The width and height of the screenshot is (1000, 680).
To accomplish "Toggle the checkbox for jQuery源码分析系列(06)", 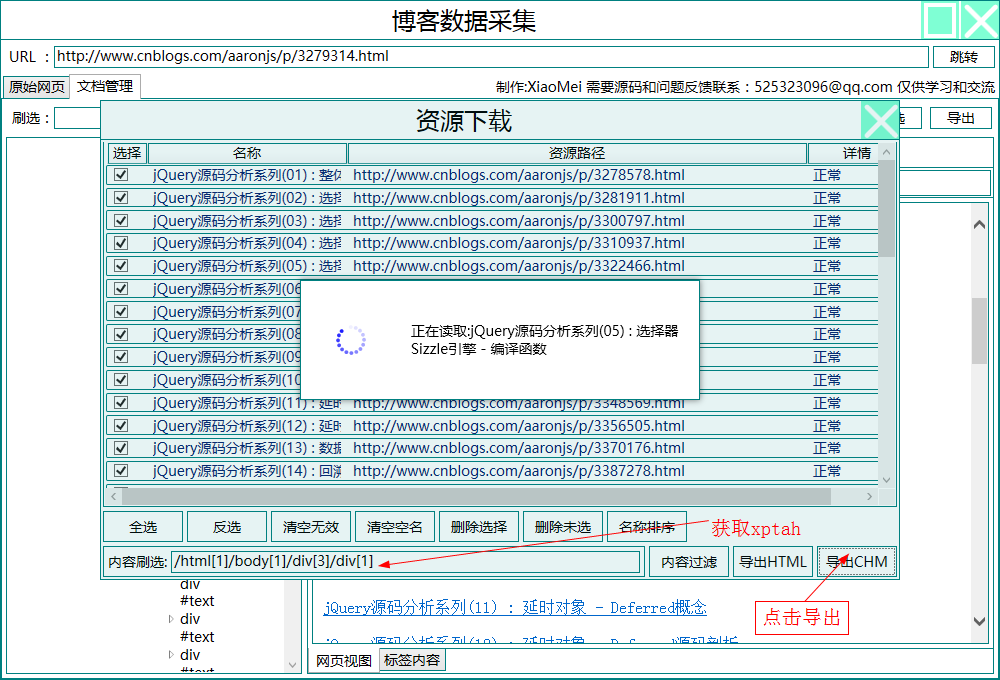I will [x=121, y=289].
